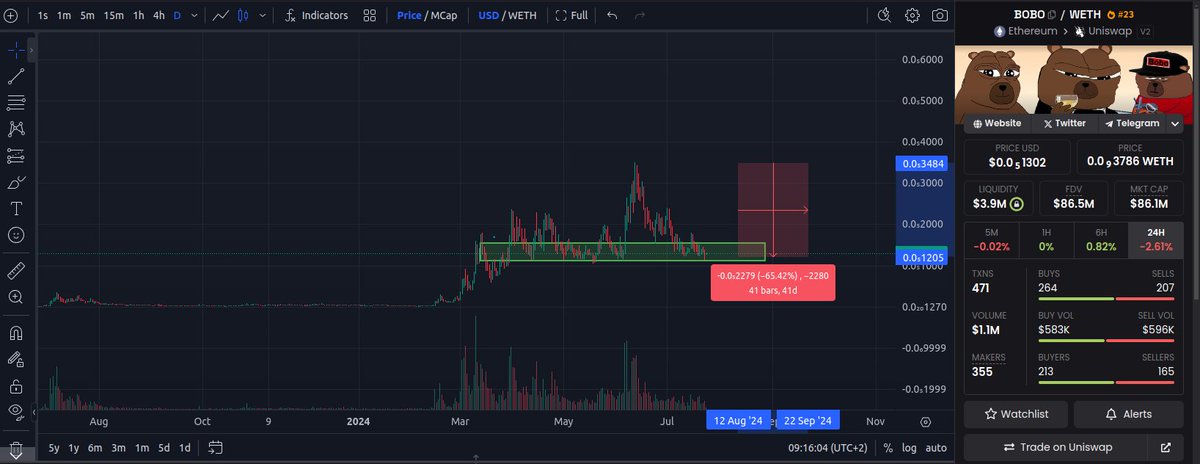
Task: Open the long/short position forecasting tool
Action: (16, 156)
